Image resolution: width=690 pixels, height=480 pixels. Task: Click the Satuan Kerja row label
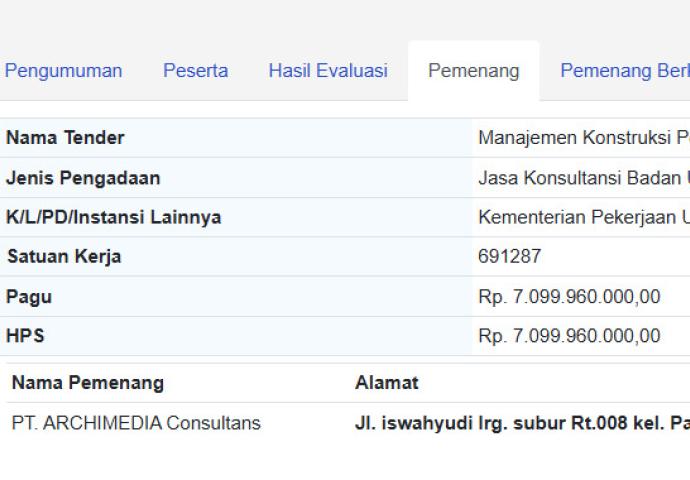(64, 256)
